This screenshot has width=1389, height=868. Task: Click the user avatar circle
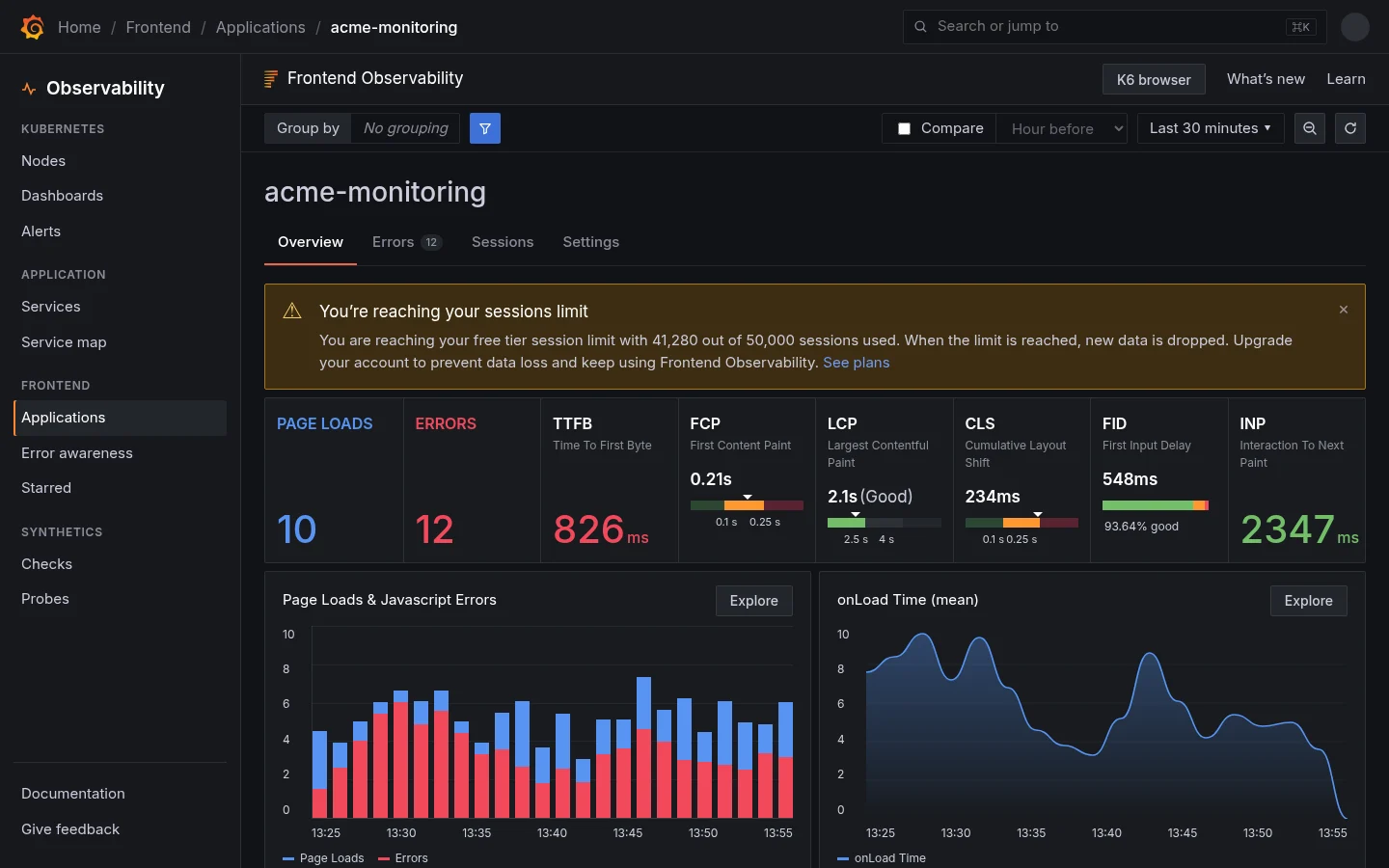tap(1355, 27)
